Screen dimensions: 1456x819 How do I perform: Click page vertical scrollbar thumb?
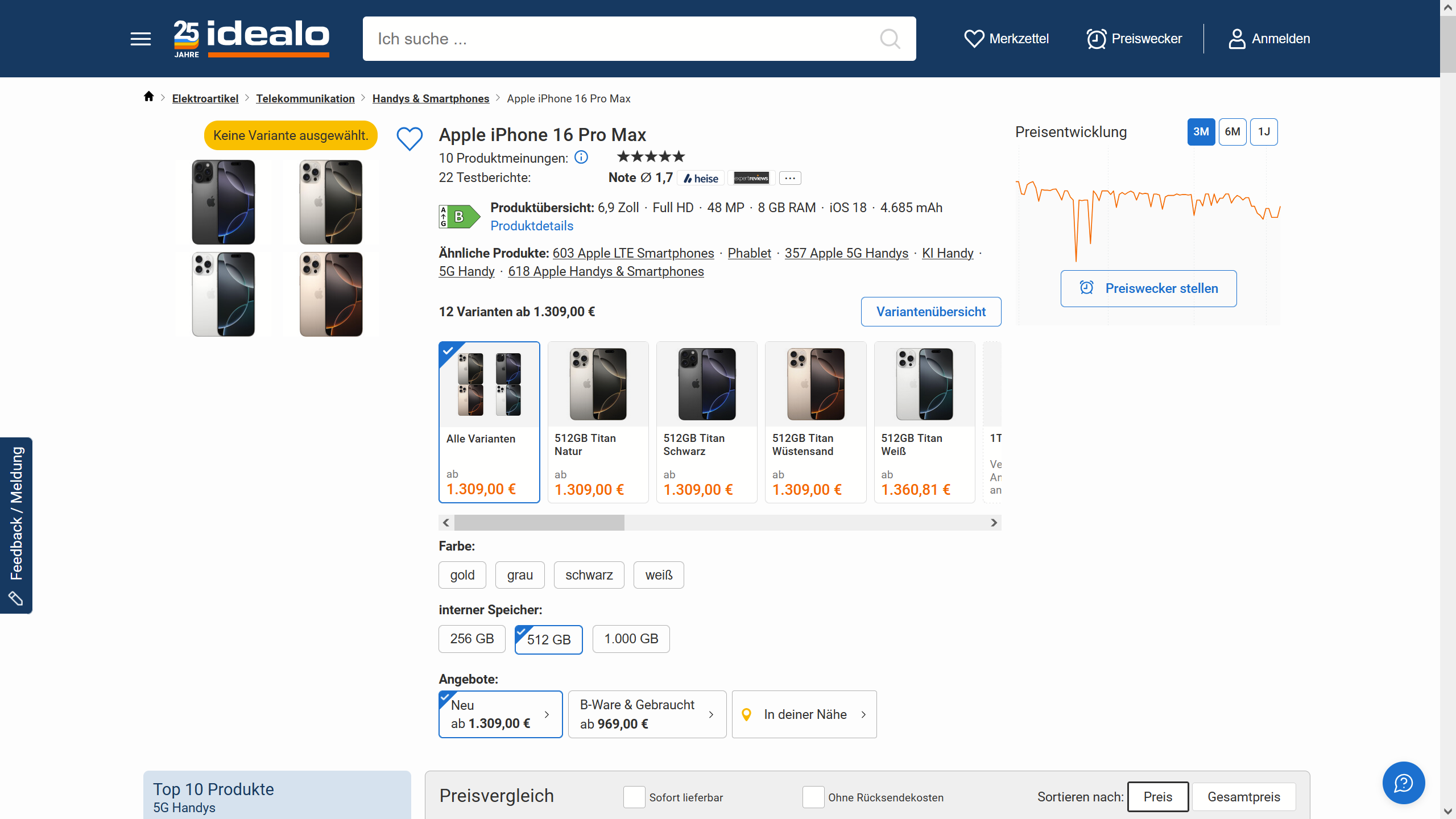click(x=1448, y=44)
